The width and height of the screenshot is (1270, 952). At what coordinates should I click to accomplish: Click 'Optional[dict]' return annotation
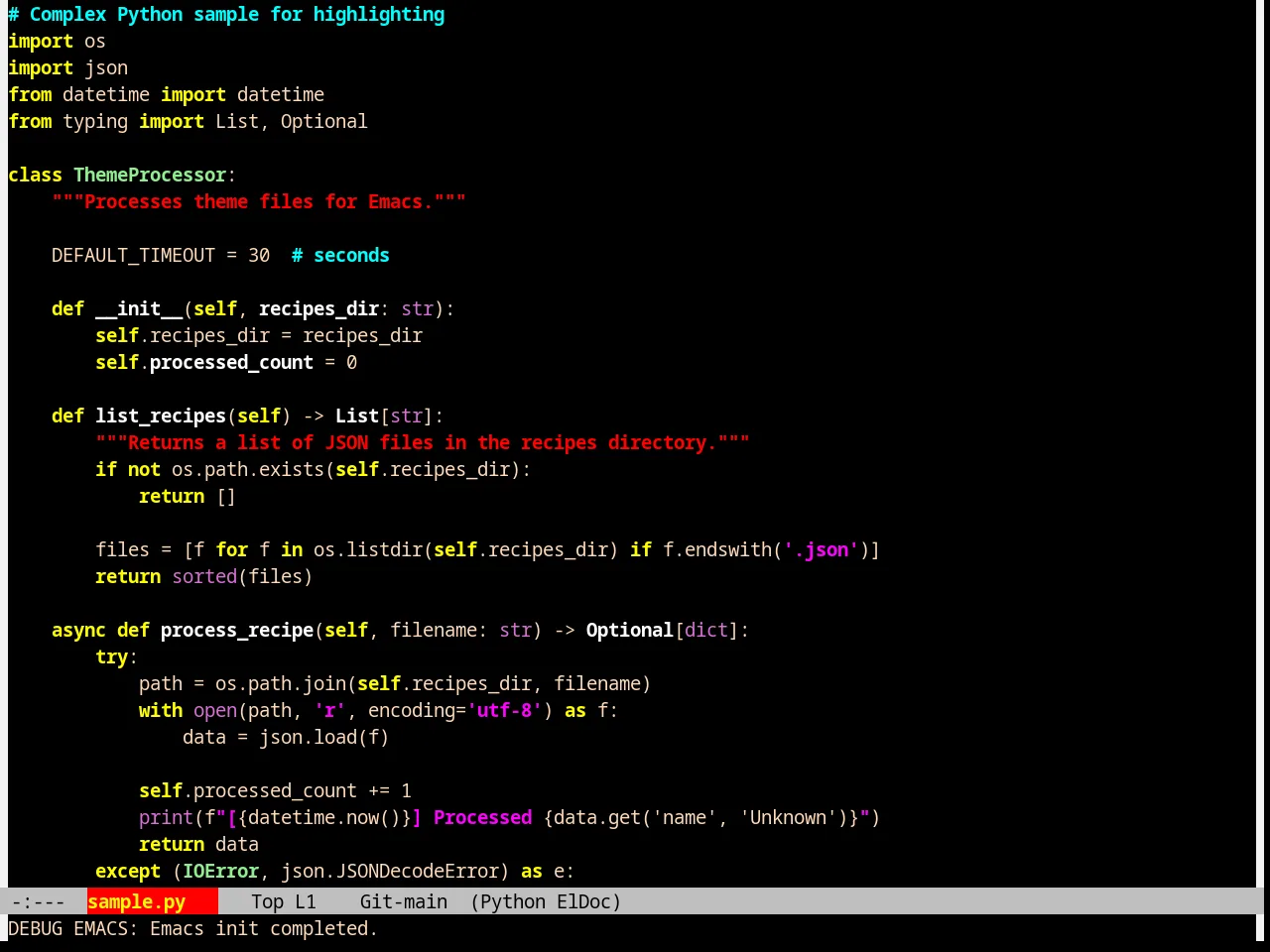coord(663,630)
